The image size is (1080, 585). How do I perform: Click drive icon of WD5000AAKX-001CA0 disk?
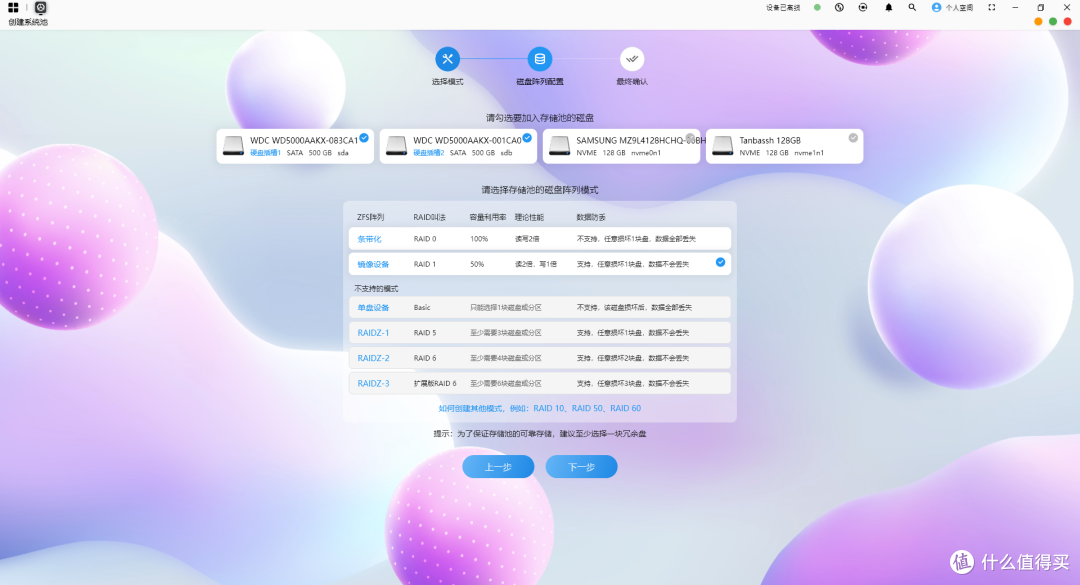[x=396, y=145]
